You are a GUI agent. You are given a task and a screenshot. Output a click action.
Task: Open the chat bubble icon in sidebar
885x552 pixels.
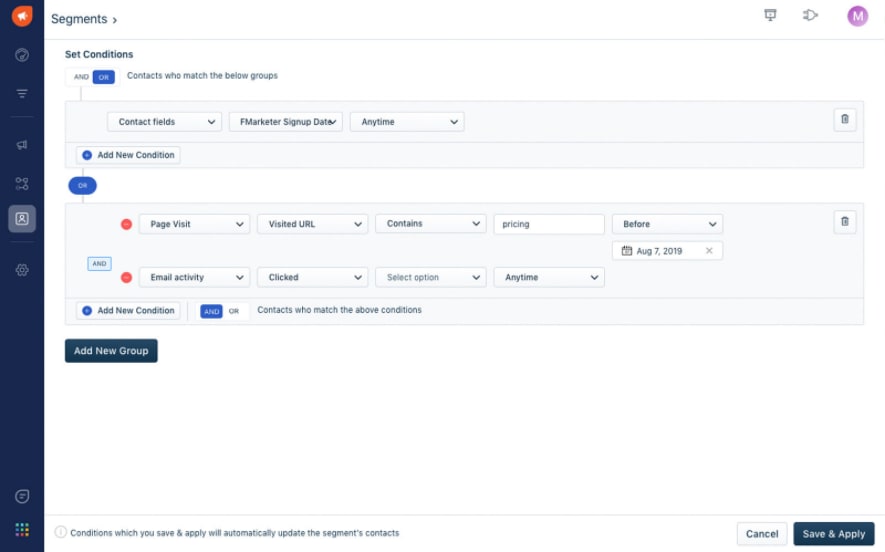coord(22,496)
